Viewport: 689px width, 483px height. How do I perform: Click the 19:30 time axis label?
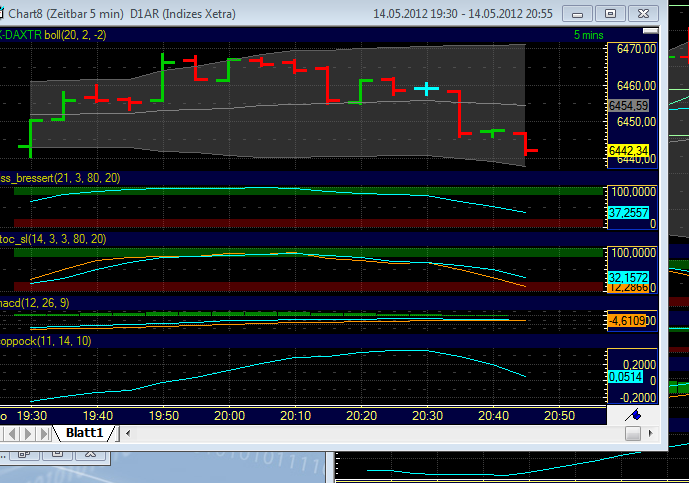[32, 416]
